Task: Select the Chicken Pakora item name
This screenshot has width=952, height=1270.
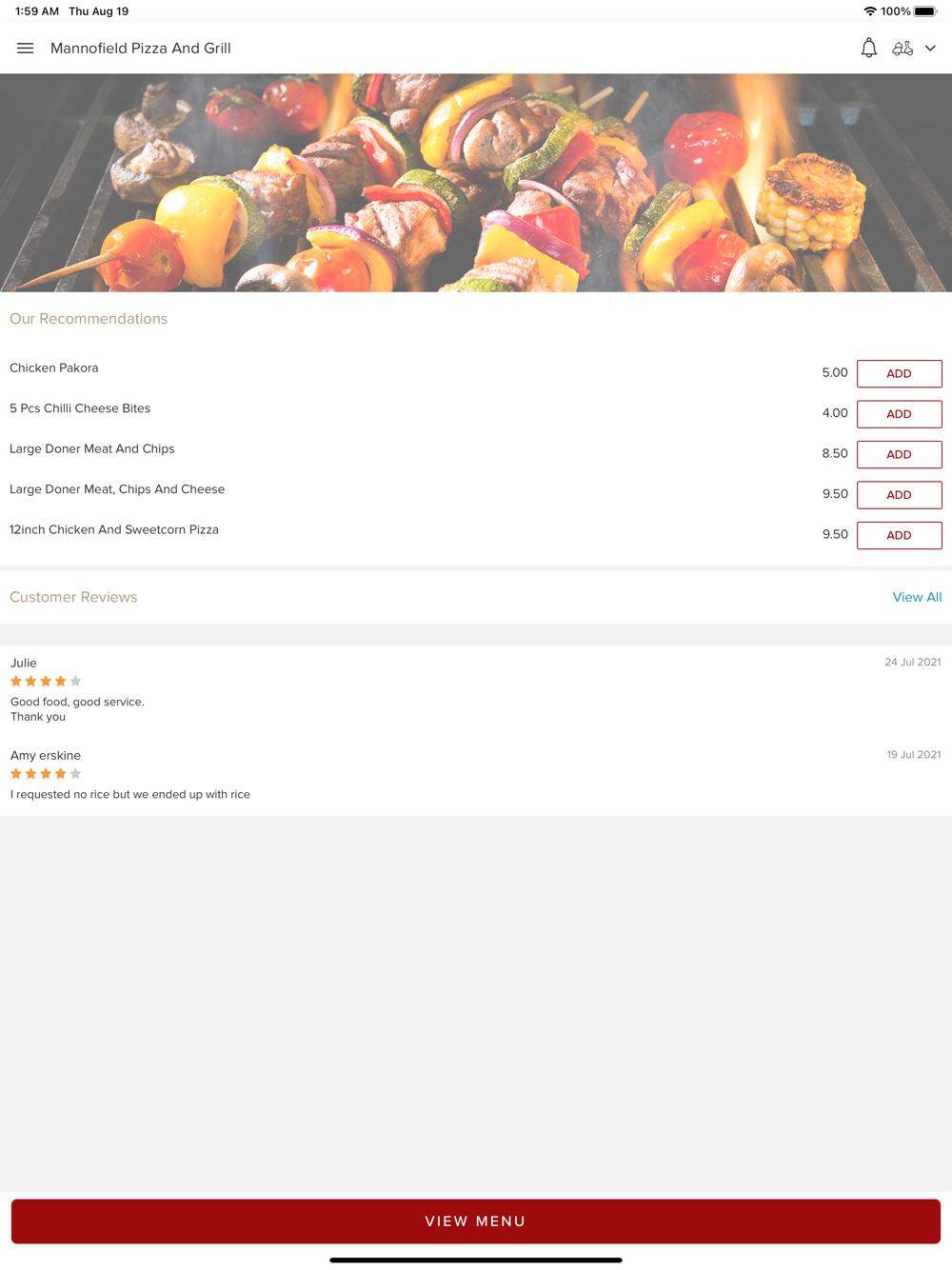Action: click(x=54, y=368)
